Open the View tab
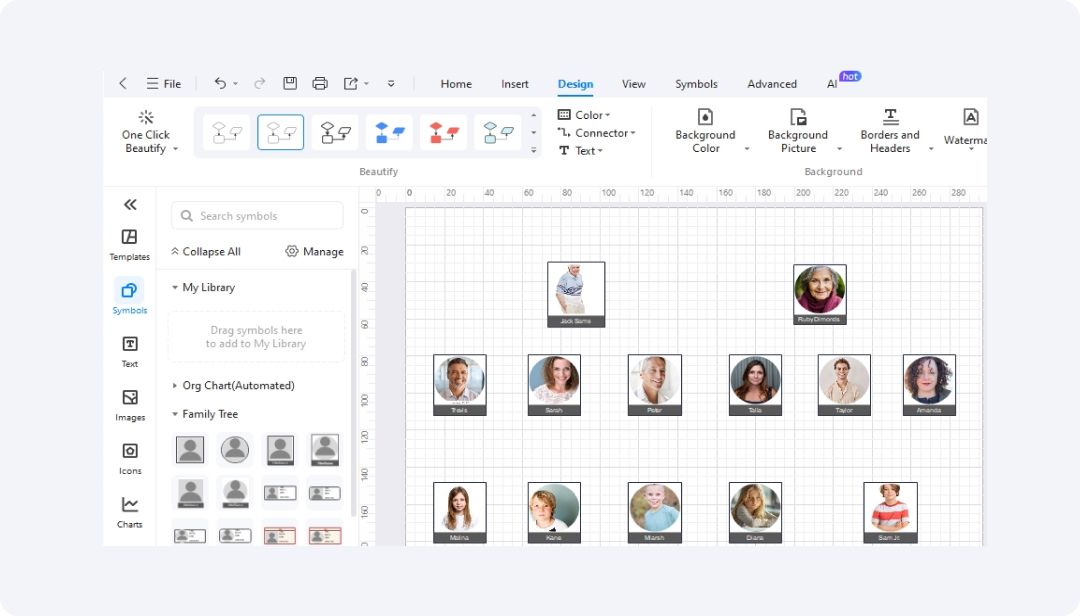 tap(634, 84)
